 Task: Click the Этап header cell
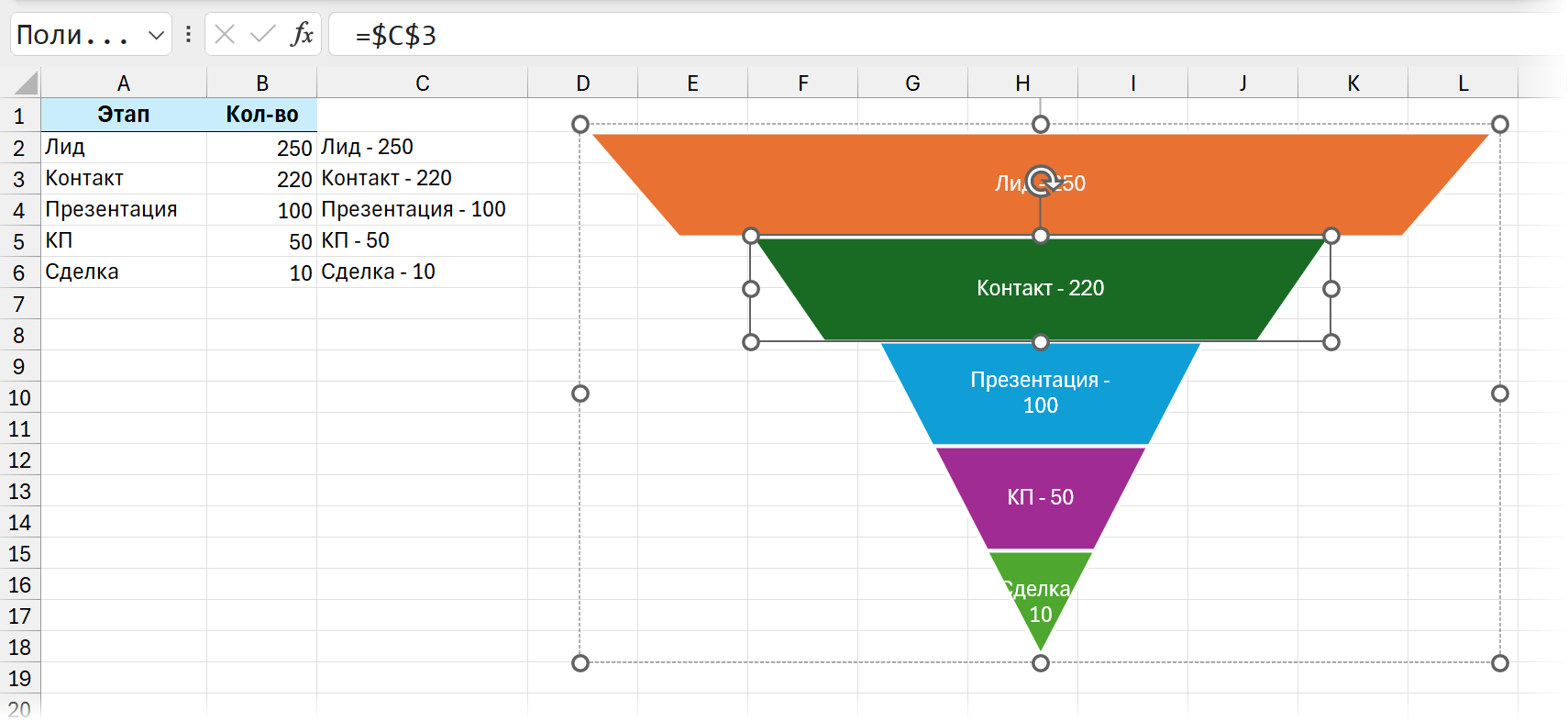point(124,115)
